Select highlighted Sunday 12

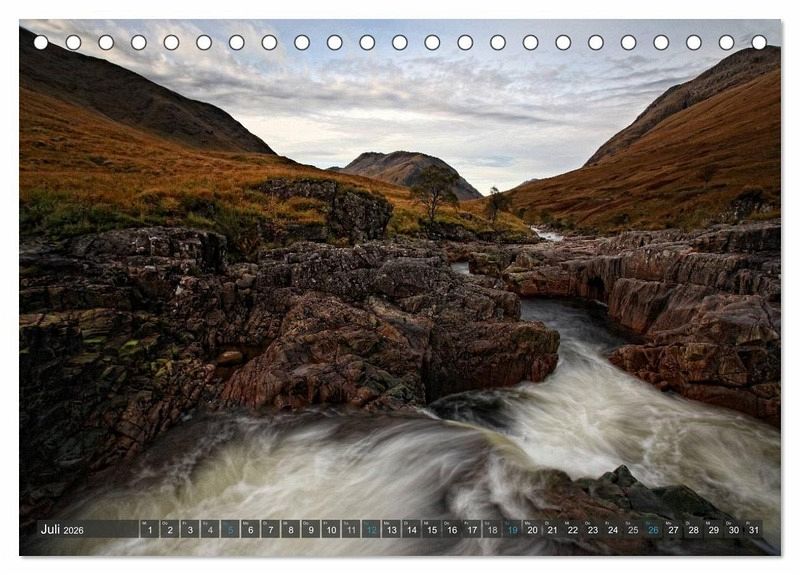[x=371, y=529]
